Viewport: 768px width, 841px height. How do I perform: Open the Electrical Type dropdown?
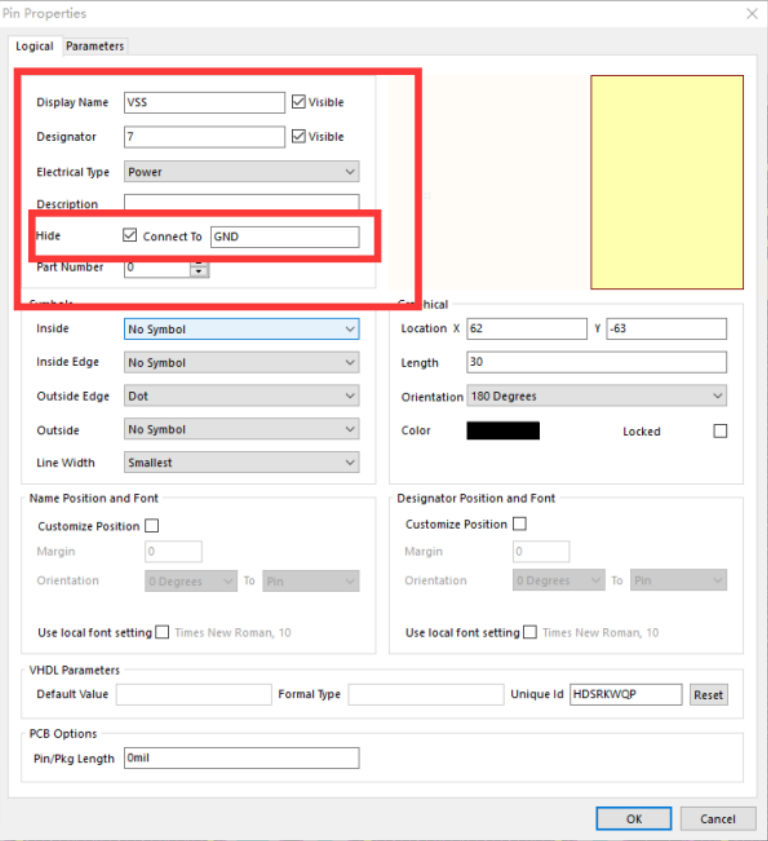click(241, 172)
